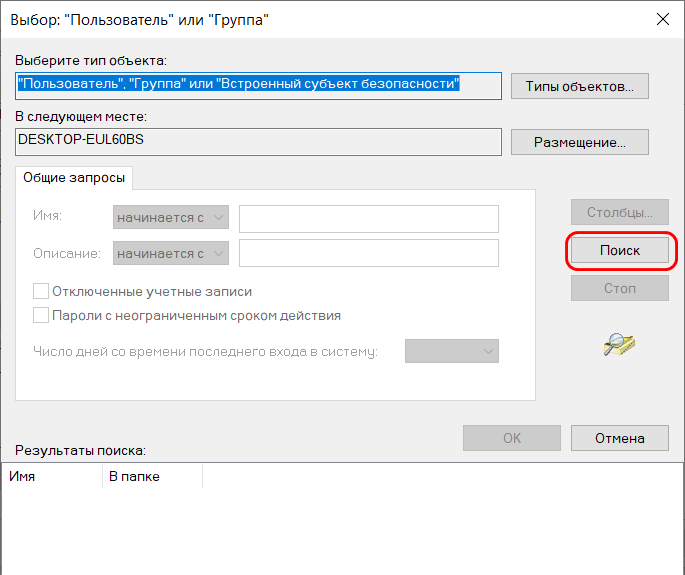685x575 pixels.
Task: Click the 'Столбцы...' button
Action: [619, 212]
